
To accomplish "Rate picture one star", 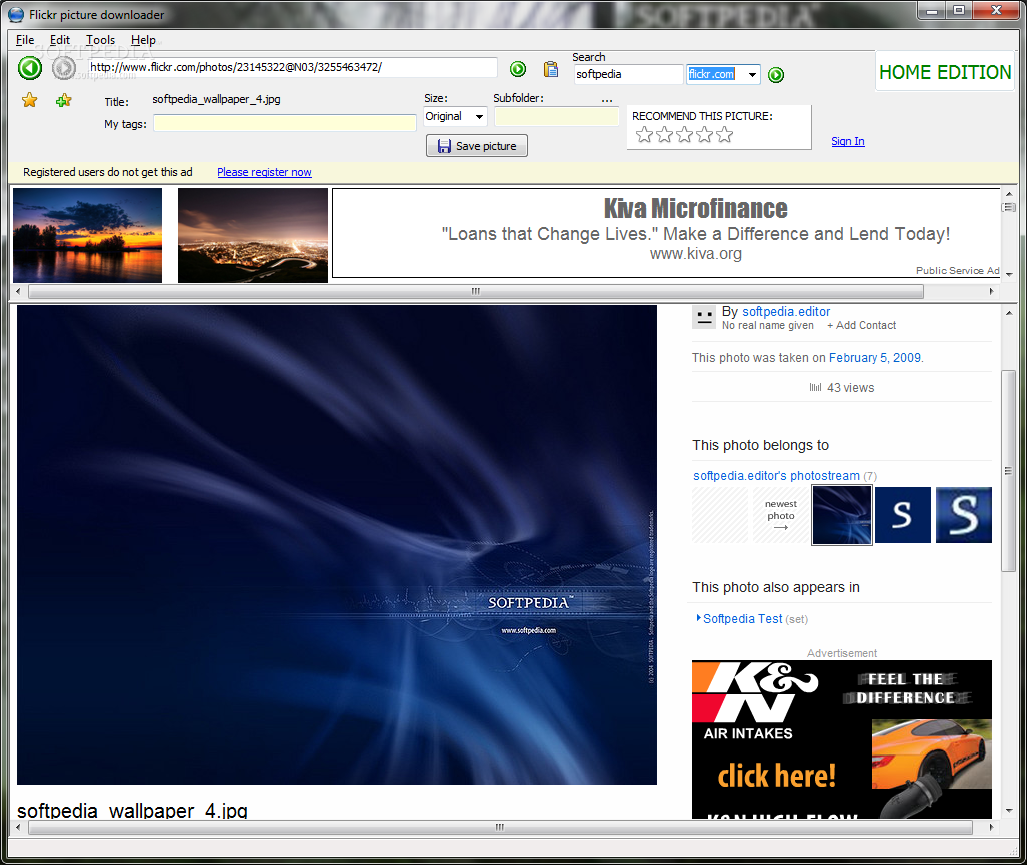I will point(644,135).
